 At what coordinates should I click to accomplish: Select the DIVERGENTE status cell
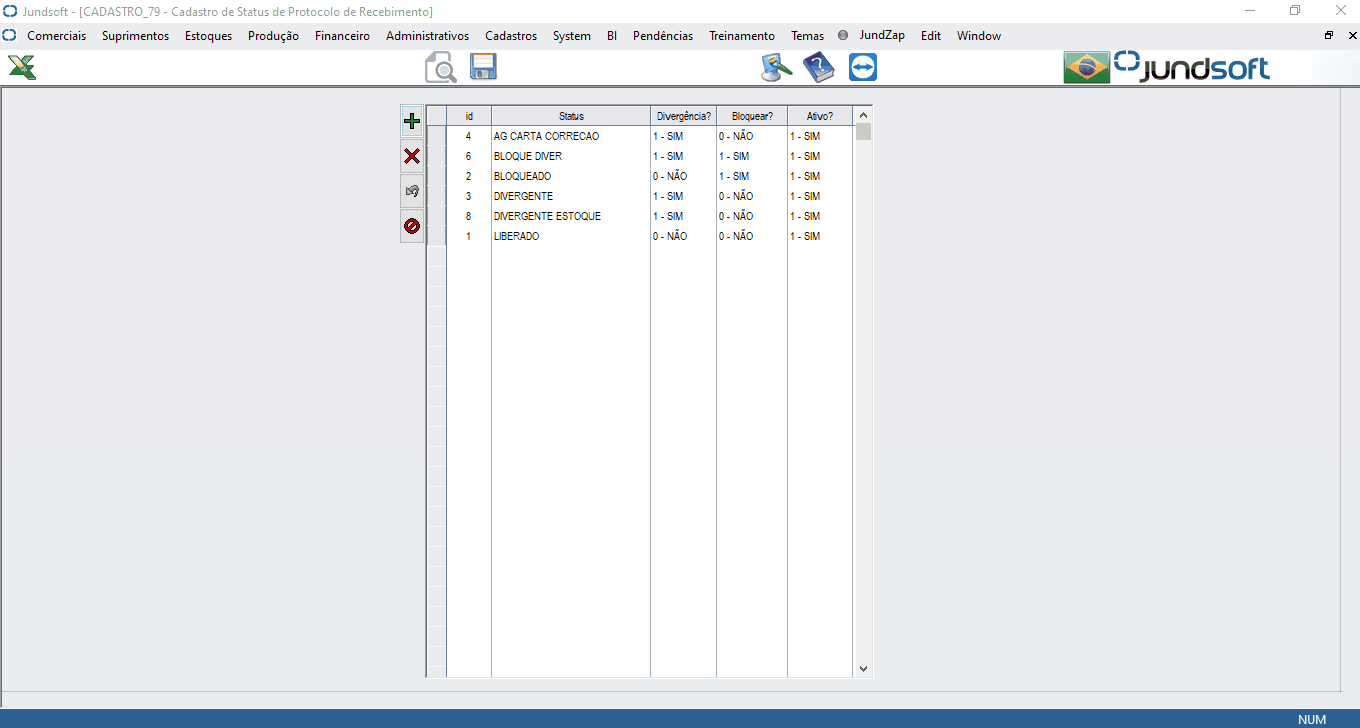pyautogui.click(x=571, y=196)
